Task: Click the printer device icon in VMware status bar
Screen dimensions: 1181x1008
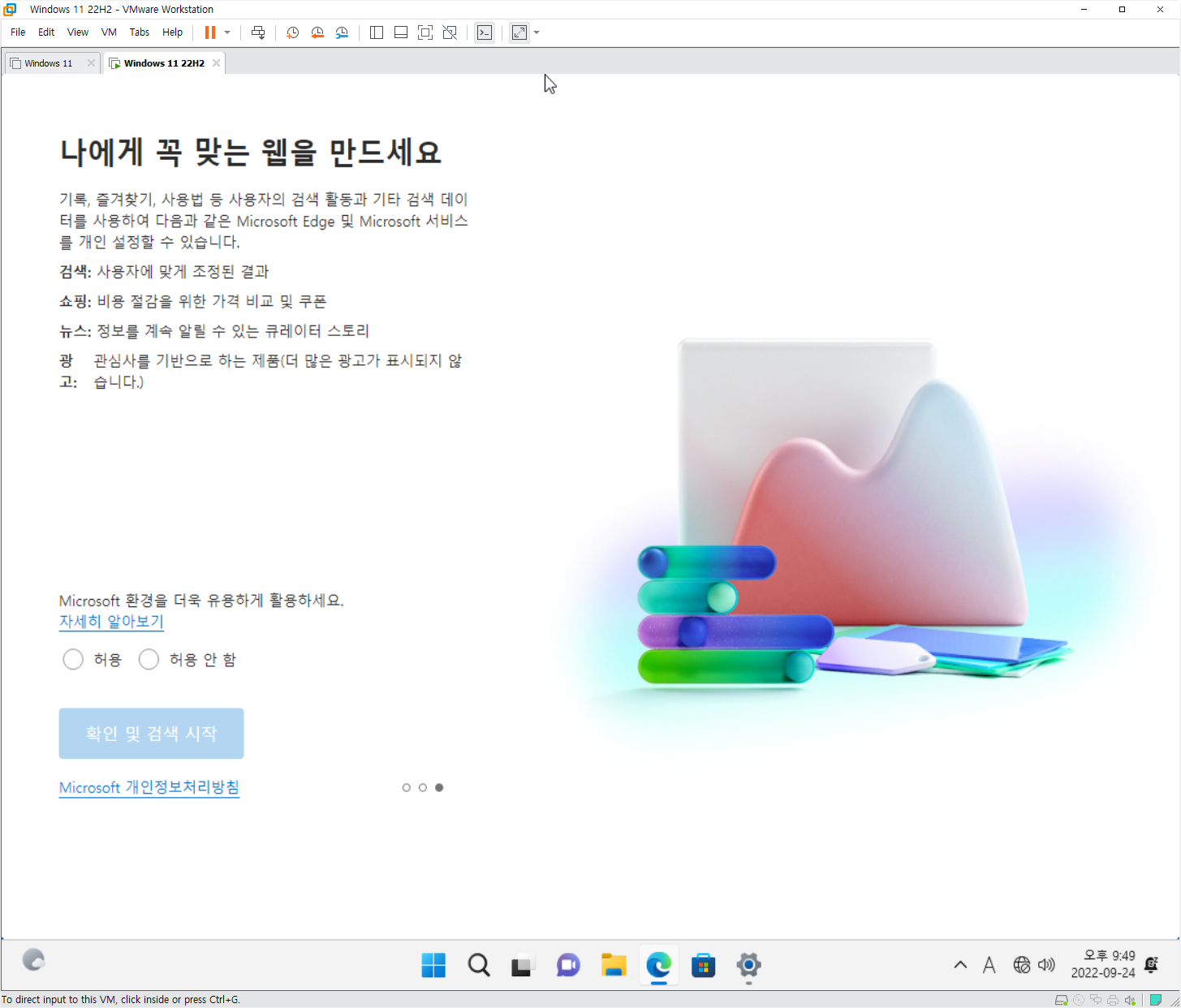Action: (x=1112, y=1000)
